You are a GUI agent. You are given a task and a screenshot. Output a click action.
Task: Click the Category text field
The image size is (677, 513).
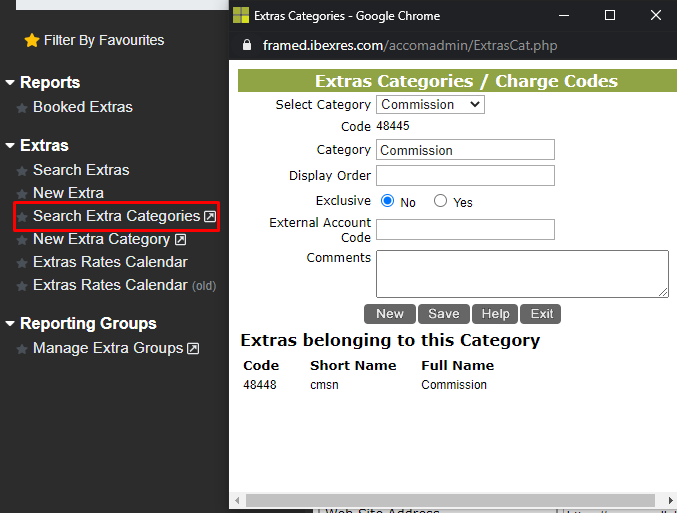tap(465, 150)
